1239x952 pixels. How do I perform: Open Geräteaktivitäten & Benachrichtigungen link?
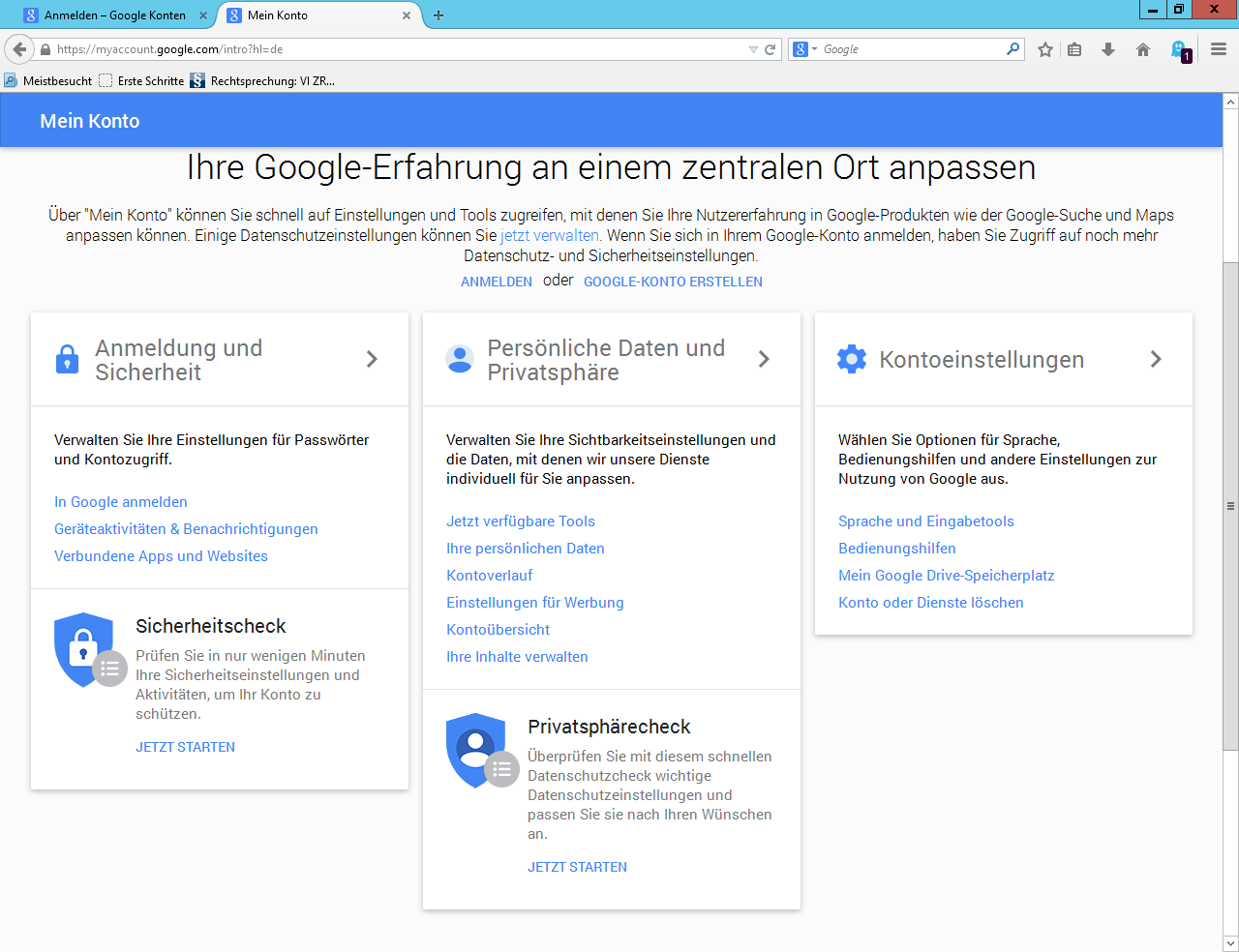(x=186, y=529)
